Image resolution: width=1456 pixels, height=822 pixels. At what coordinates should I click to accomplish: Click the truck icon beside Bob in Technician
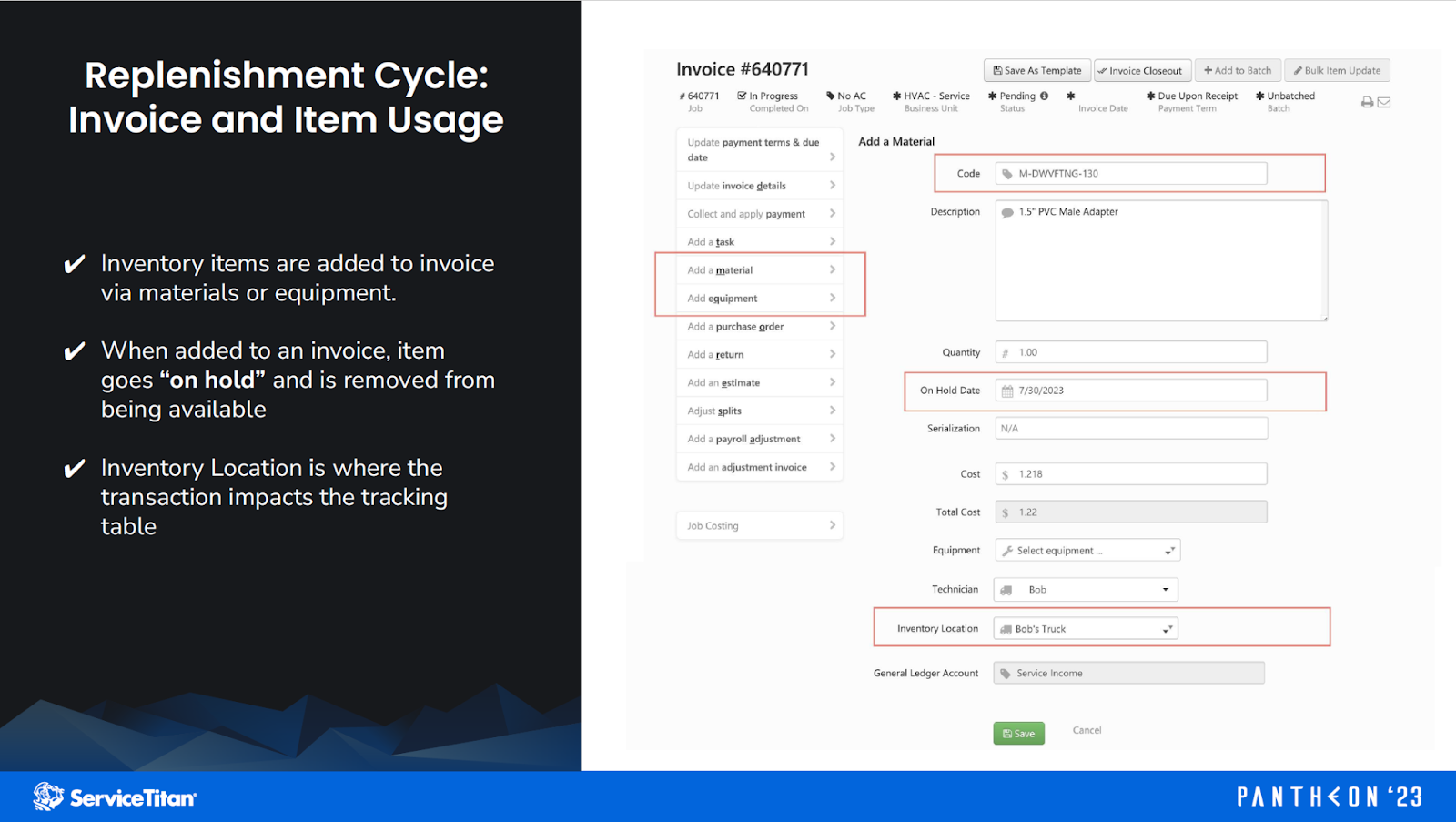tap(1005, 589)
